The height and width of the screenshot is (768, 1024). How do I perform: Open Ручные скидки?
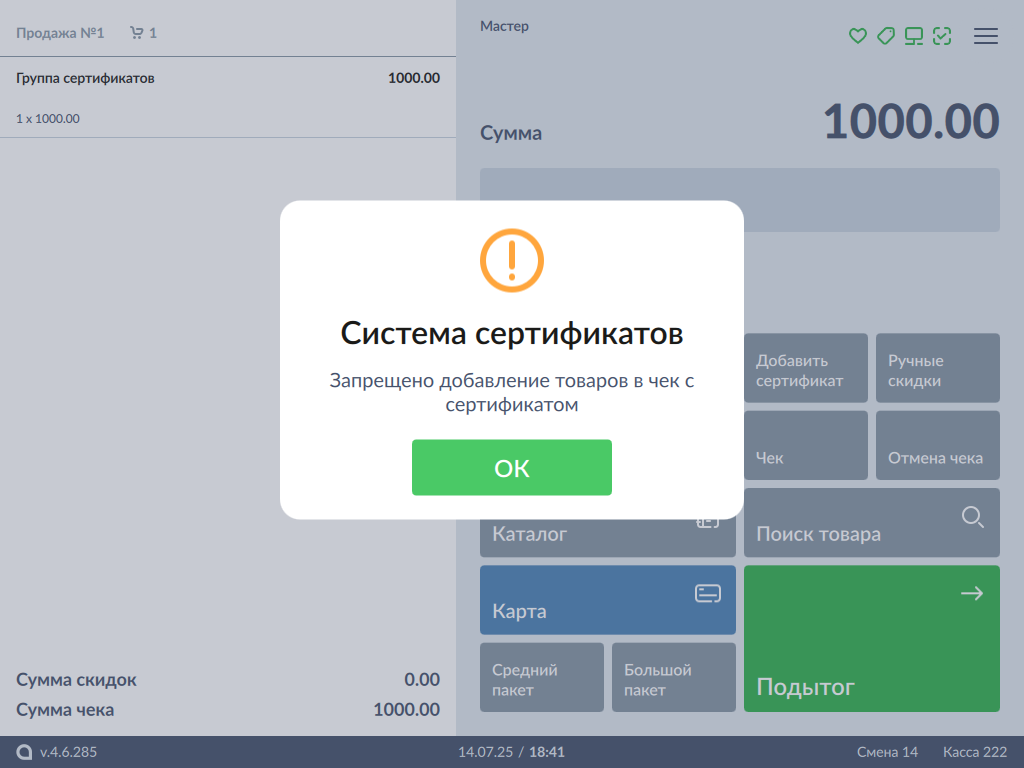click(x=937, y=370)
